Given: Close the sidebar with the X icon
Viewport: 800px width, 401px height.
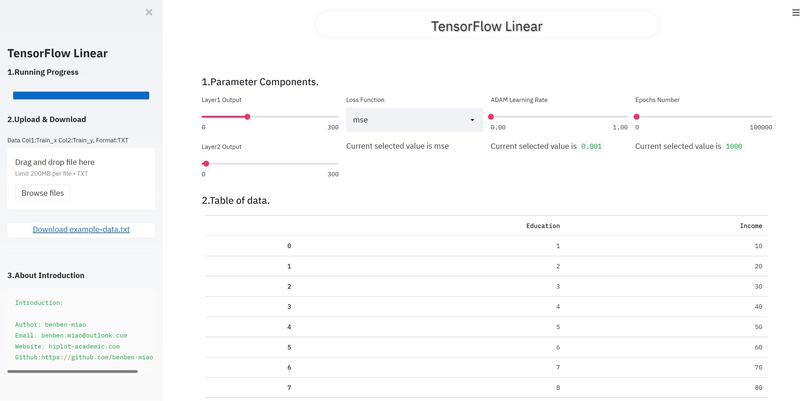Looking at the screenshot, I should (149, 13).
